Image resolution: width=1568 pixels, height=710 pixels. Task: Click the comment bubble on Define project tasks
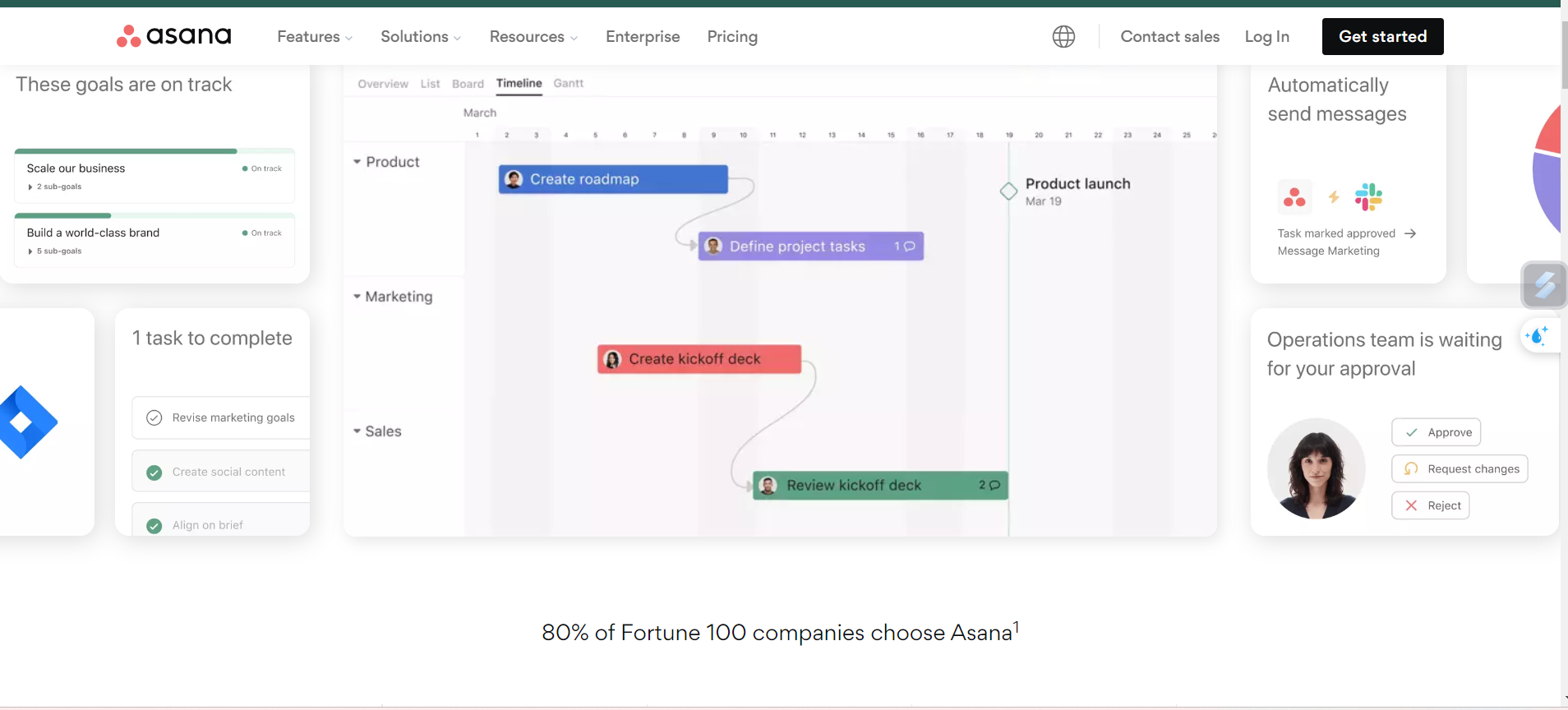(909, 247)
